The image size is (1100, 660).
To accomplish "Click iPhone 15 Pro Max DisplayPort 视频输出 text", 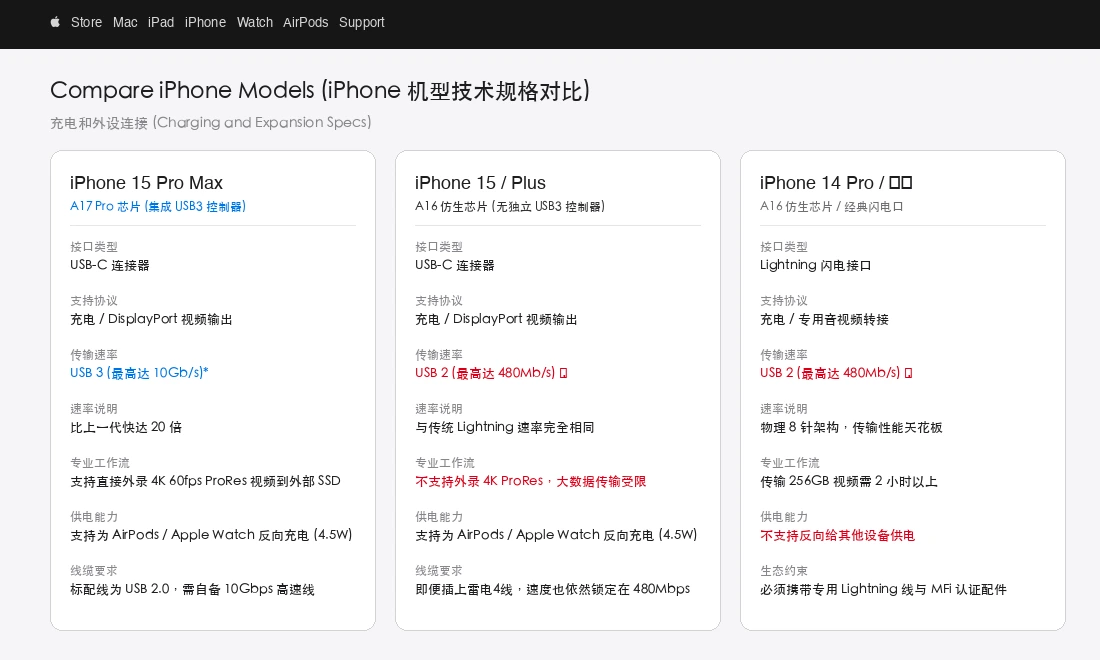I will (x=151, y=319).
